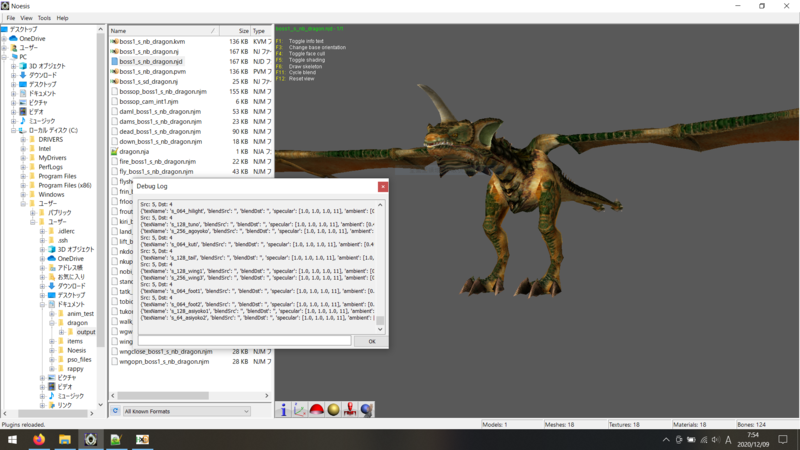Click the blue sphere viewer toolbar icon
The image size is (800, 450).
(366, 410)
